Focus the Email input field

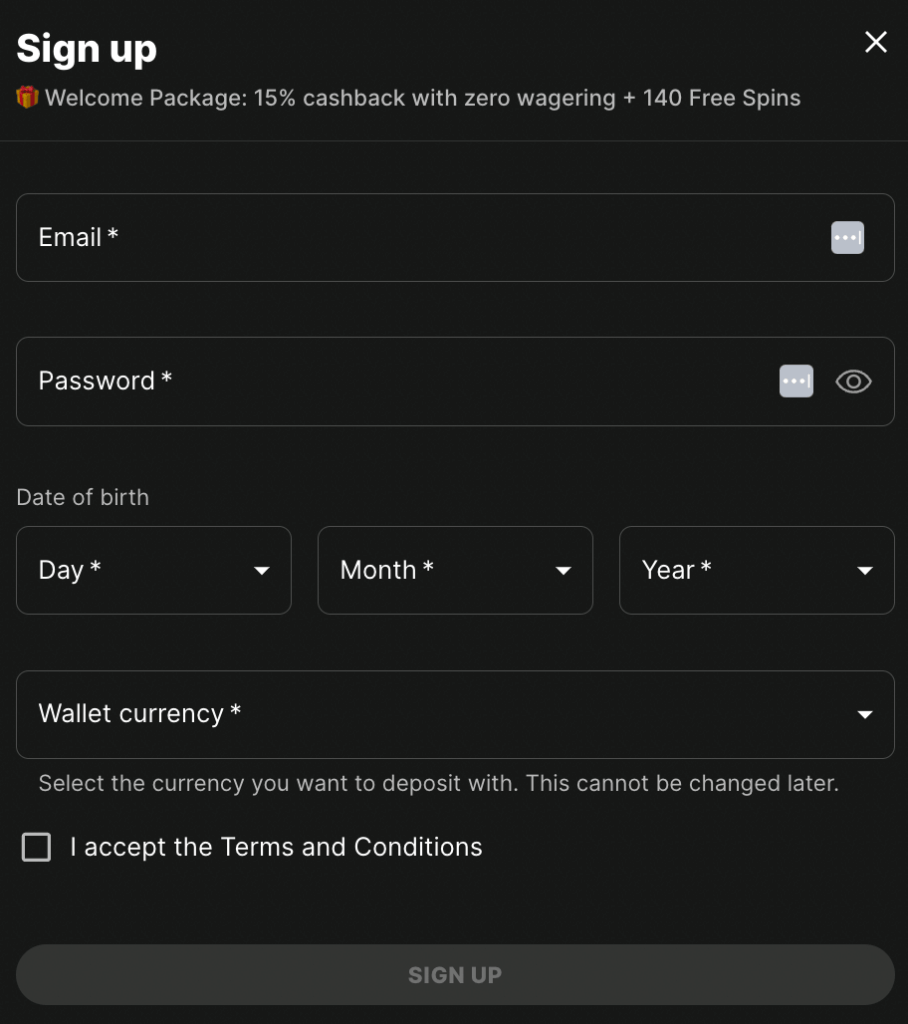pyautogui.click(x=455, y=238)
